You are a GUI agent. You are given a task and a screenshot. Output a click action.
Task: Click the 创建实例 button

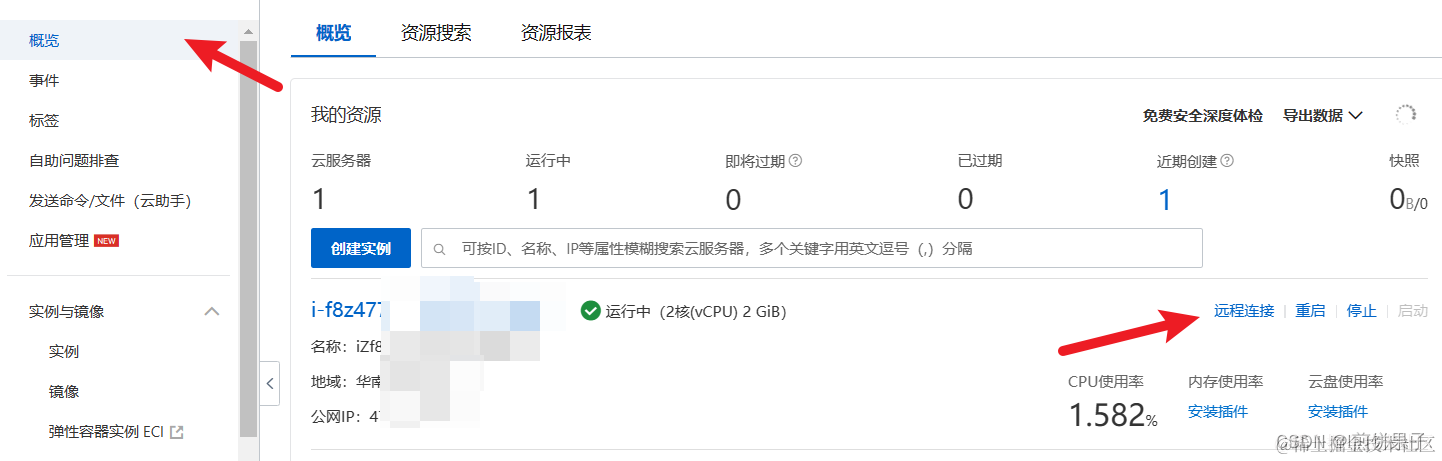361,248
